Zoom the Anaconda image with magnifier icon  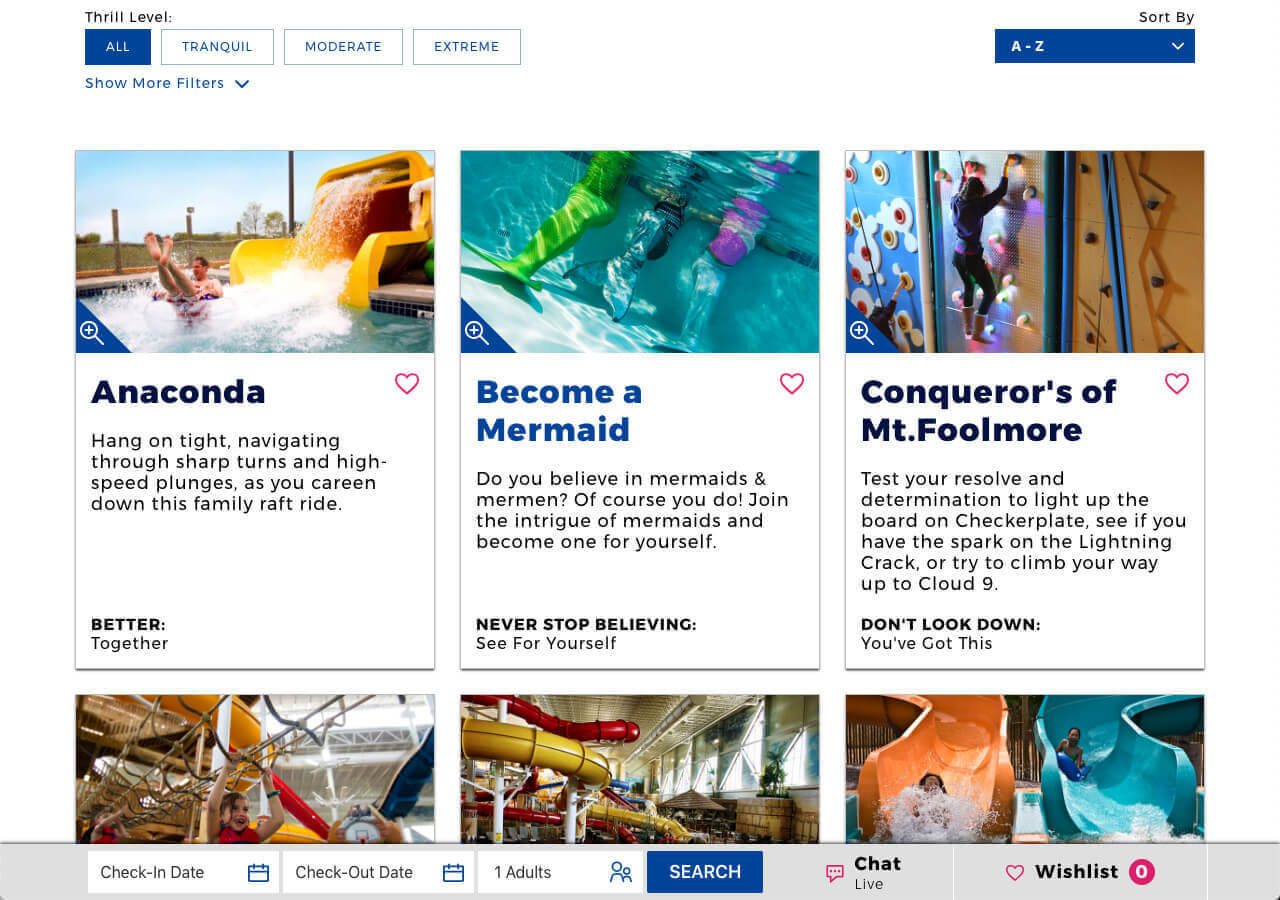click(x=92, y=333)
